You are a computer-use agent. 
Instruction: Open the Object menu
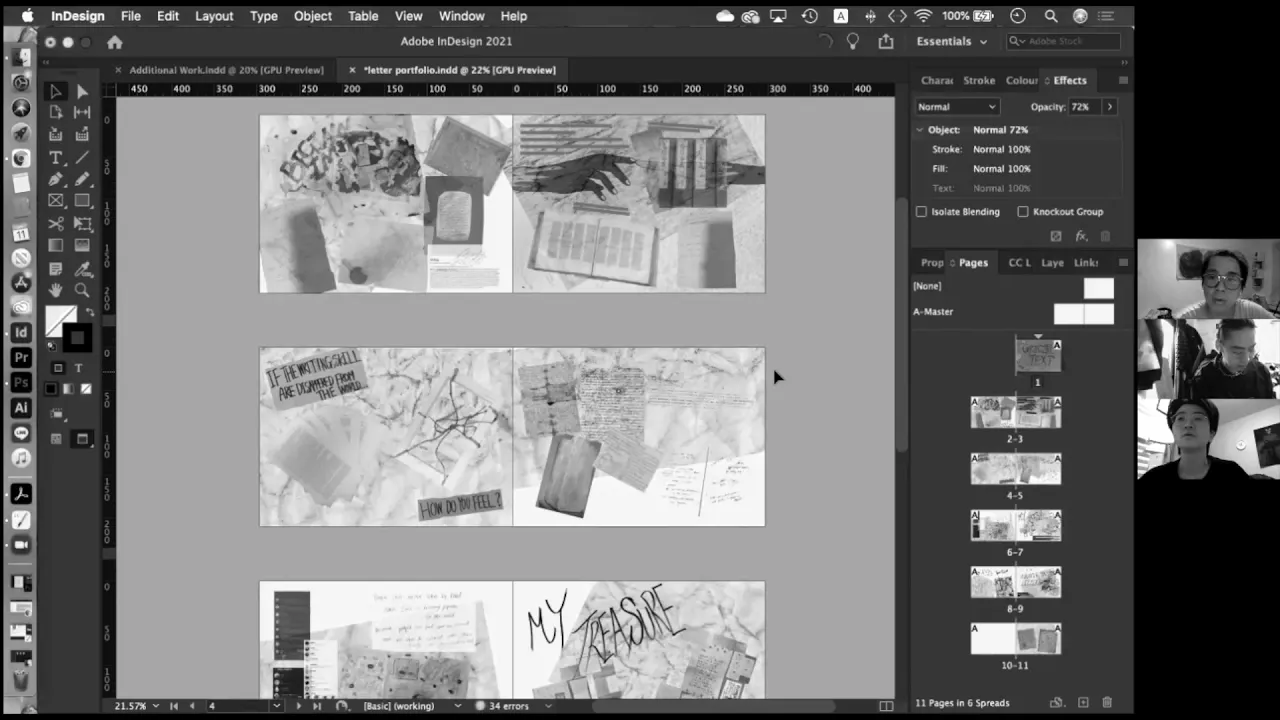313,16
